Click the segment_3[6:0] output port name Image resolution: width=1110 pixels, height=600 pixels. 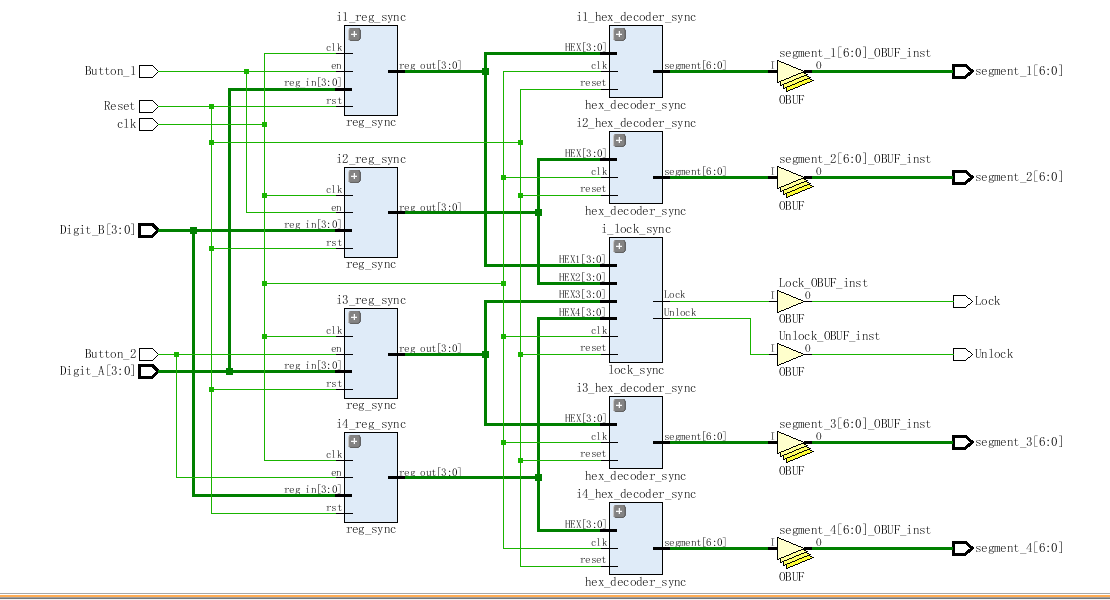(x=1019, y=442)
